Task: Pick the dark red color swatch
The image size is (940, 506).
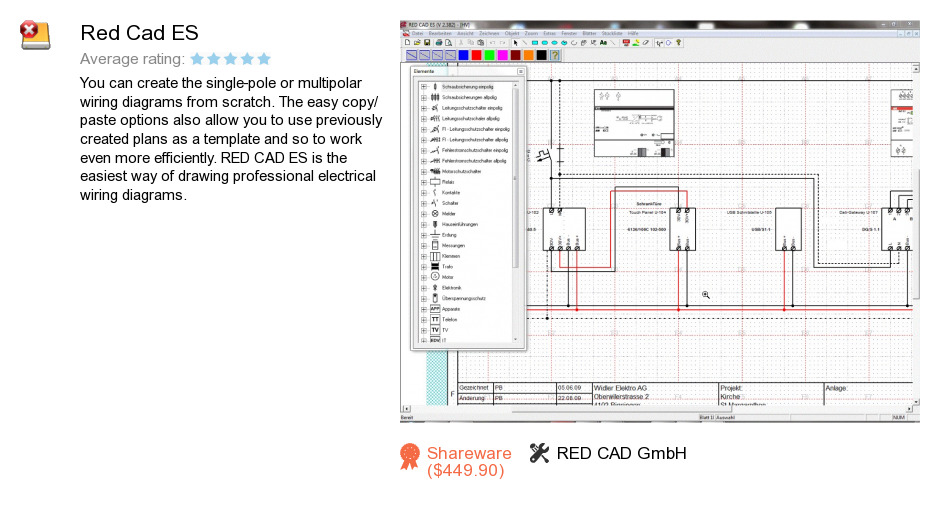Action: 516,55
